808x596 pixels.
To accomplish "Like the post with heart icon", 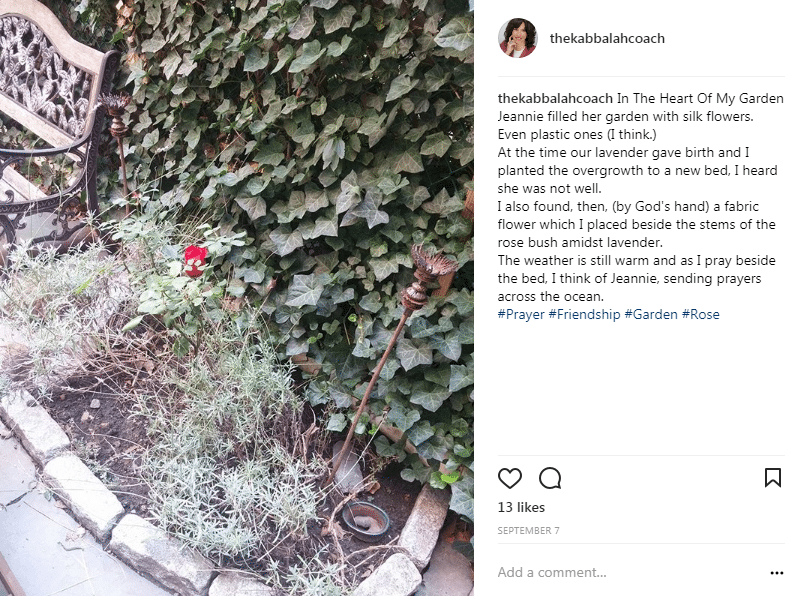I will tap(510, 479).
